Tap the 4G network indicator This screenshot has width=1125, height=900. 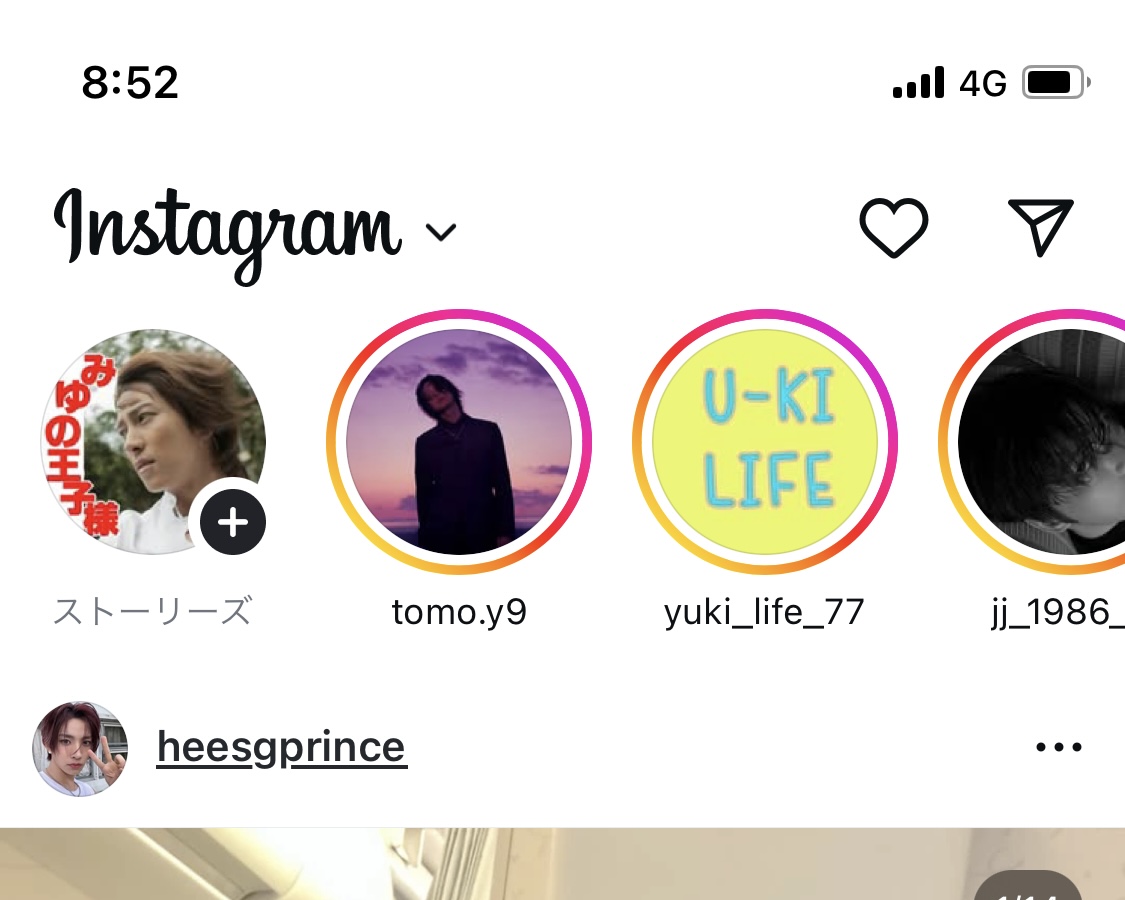point(983,84)
